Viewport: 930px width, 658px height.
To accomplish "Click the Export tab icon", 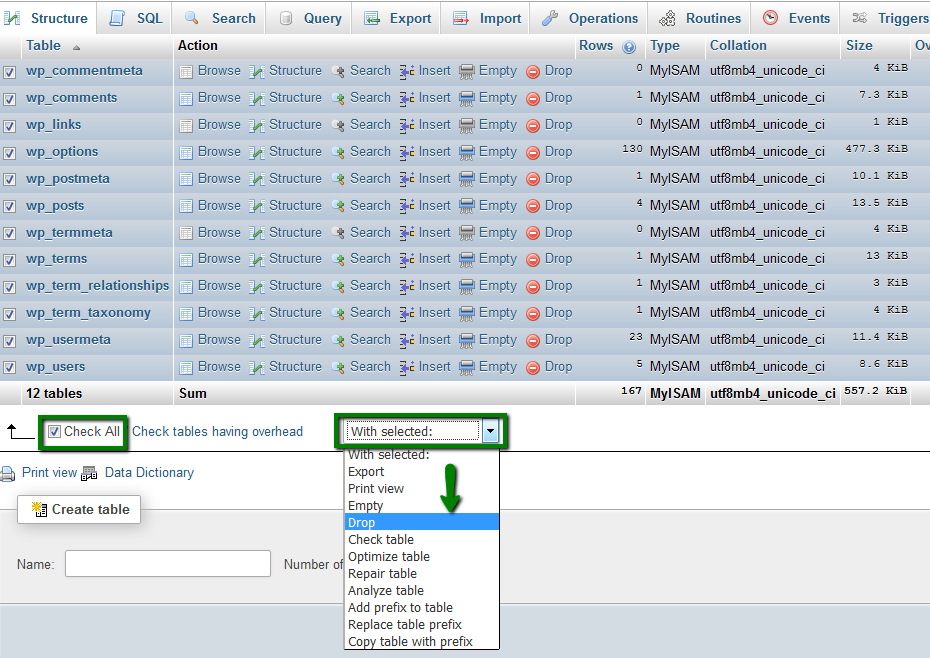I will point(371,18).
